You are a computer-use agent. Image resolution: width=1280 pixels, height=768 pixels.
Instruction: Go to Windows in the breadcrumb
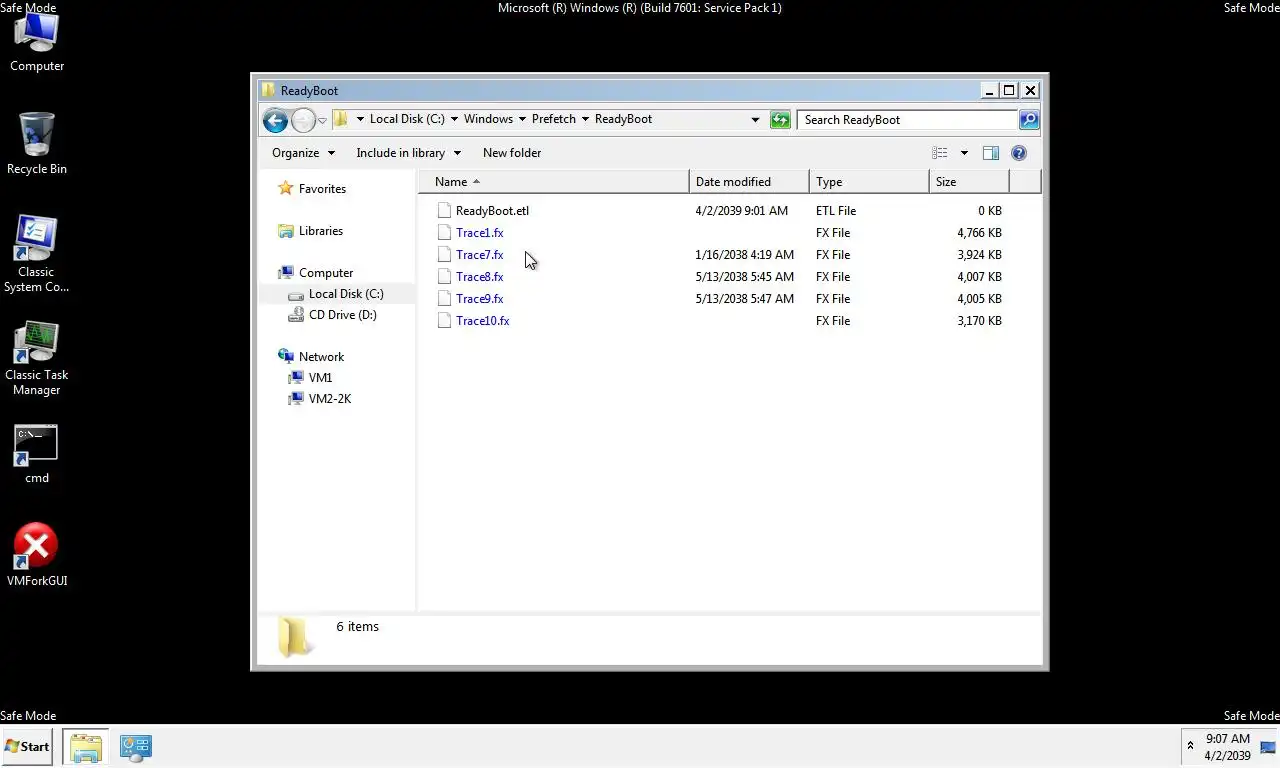coord(488,119)
